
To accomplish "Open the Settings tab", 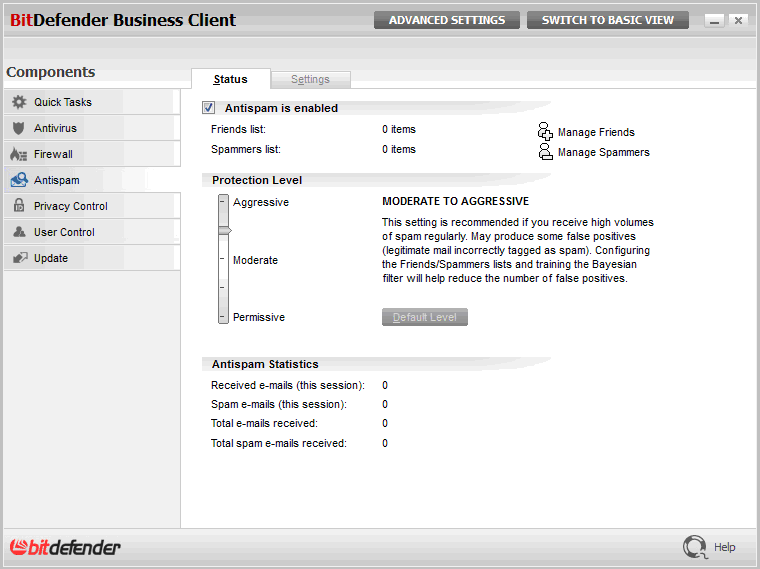I will [x=310, y=79].
